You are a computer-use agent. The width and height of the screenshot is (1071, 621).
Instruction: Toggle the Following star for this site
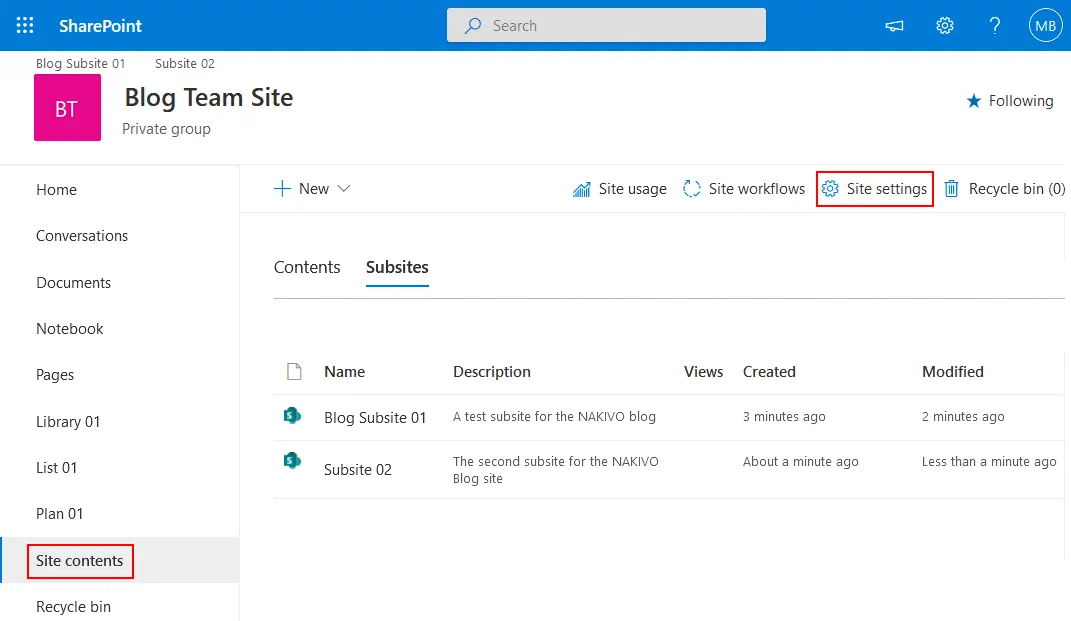pos(974,101)
